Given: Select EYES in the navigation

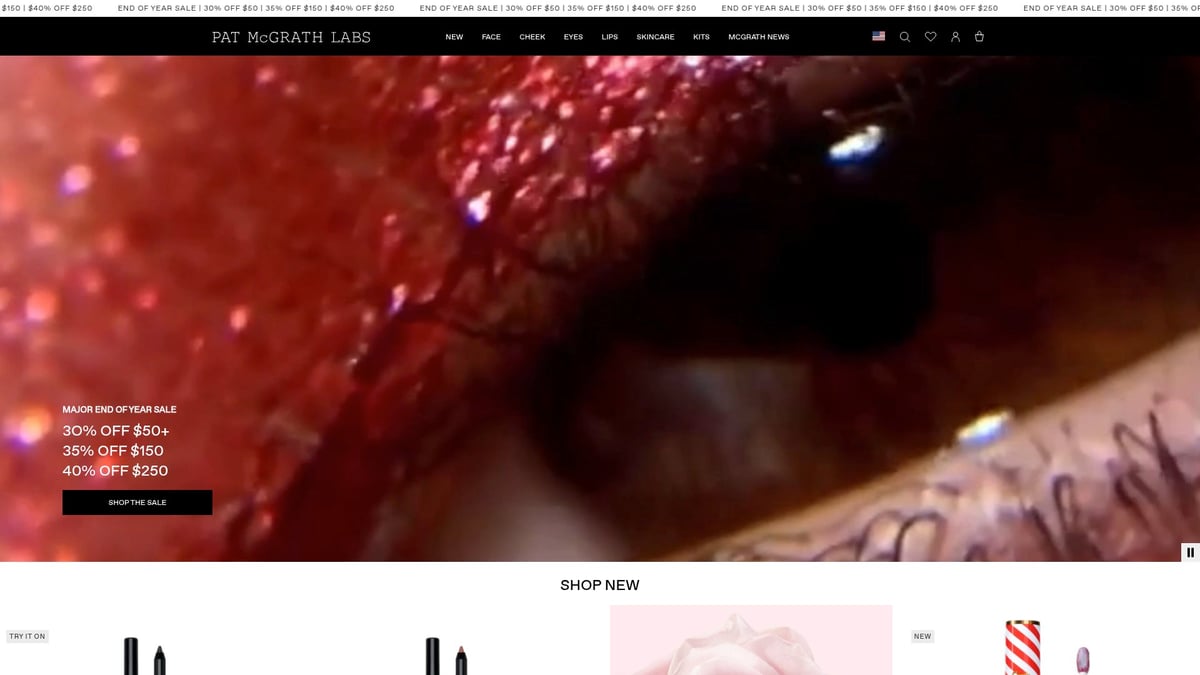Looking at the screenshot, I should pyautogui.click(x=573, y=36).
